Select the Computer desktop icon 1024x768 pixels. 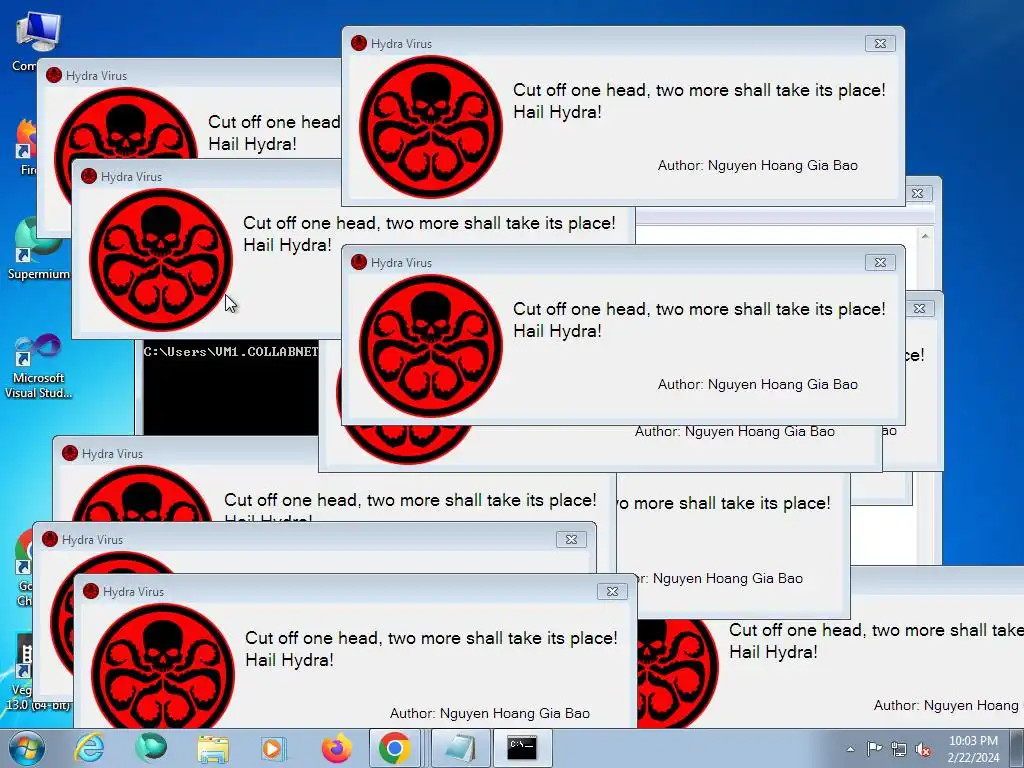pos(36,40)
